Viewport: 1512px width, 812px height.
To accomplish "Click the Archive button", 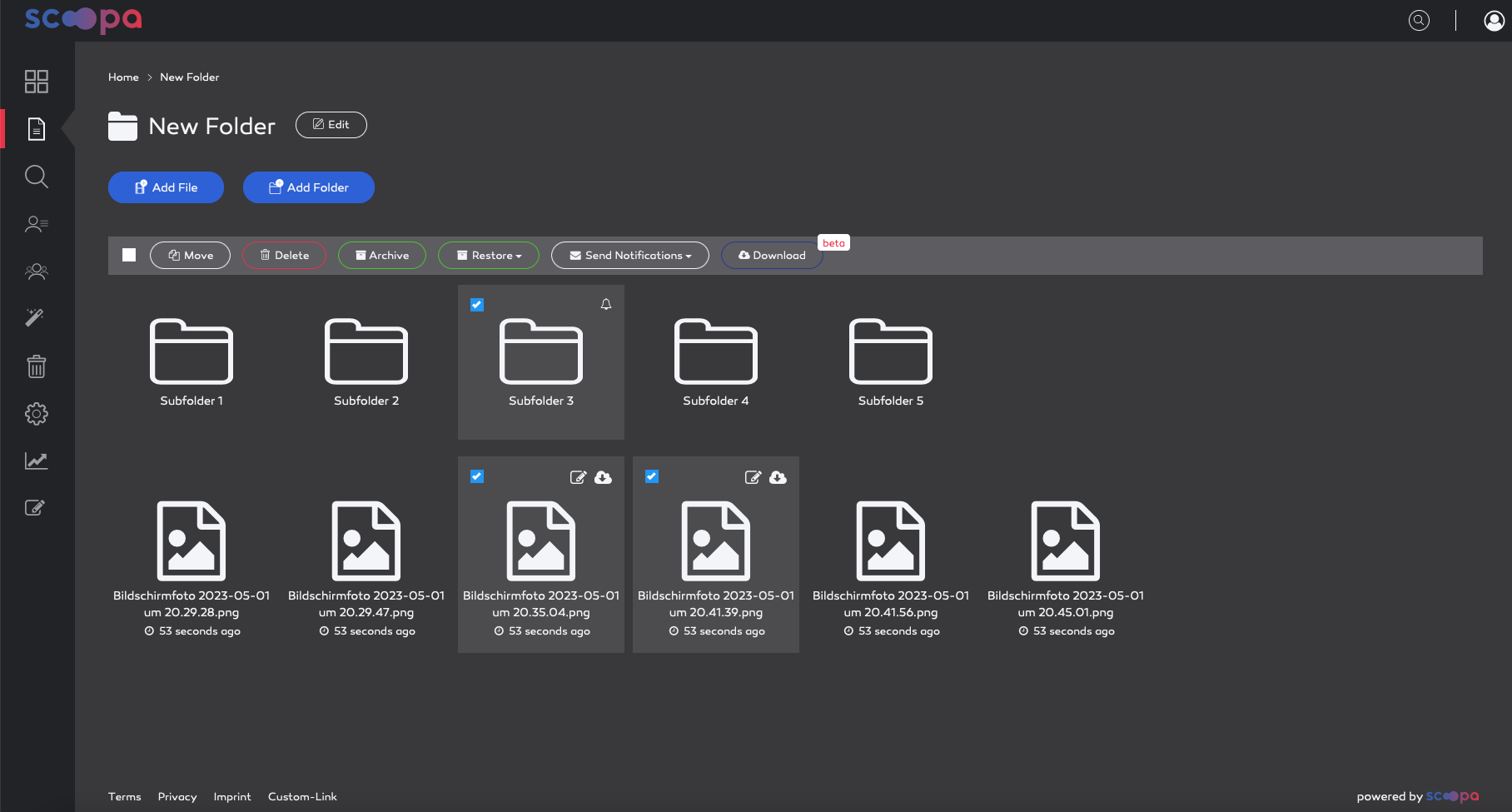I will coord(382,256).
